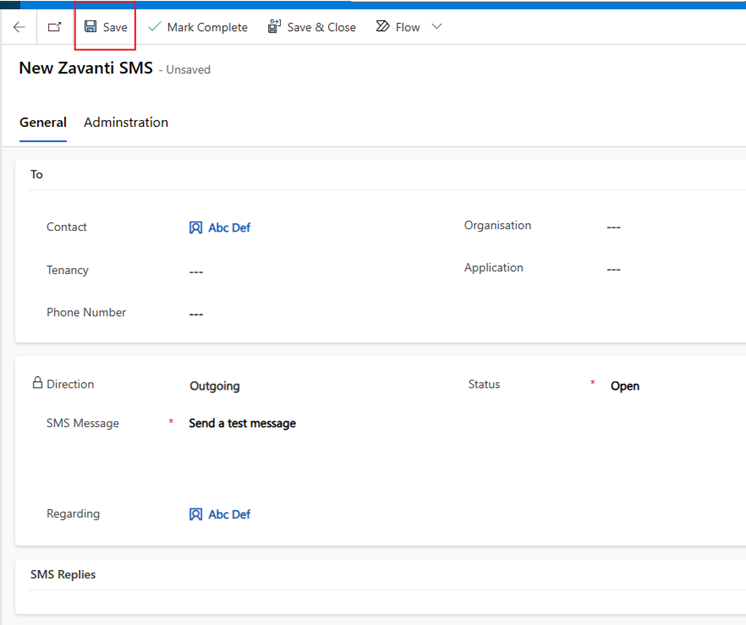Click the Phone Number label
This screenshot has width=746, height=625.
pyautogui.click(x=86, y=312)
